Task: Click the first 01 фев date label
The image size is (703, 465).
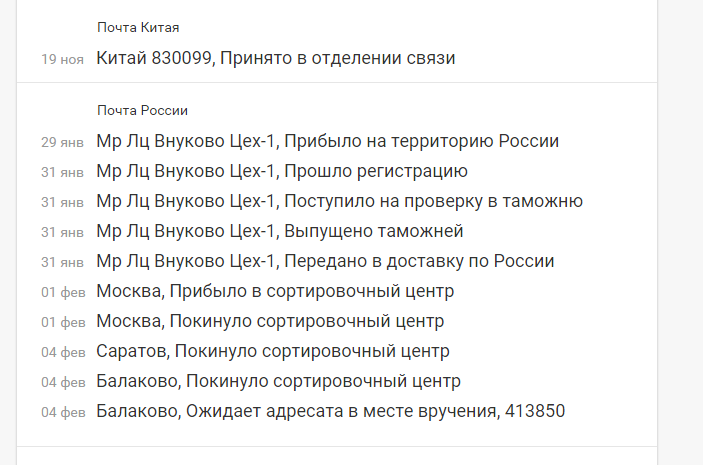Action: [x=63, y=292]
